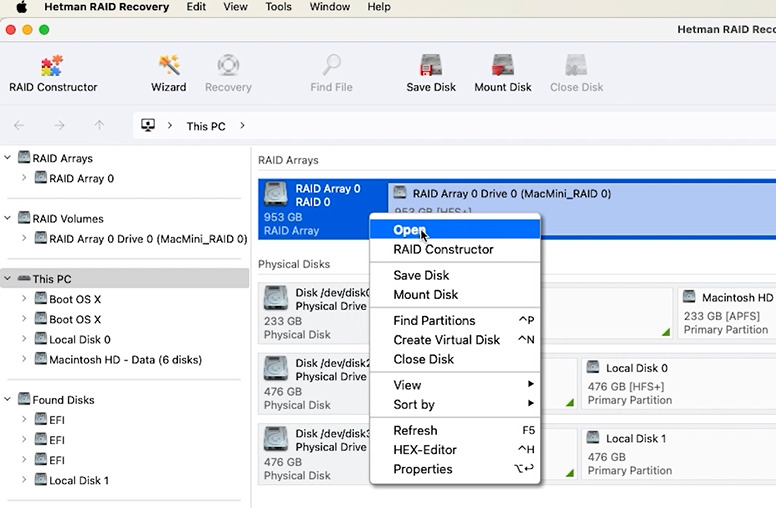776x508 pixels.
Task: Click the Disk /dev/disk3 drive icon
Action: point(276,439)
